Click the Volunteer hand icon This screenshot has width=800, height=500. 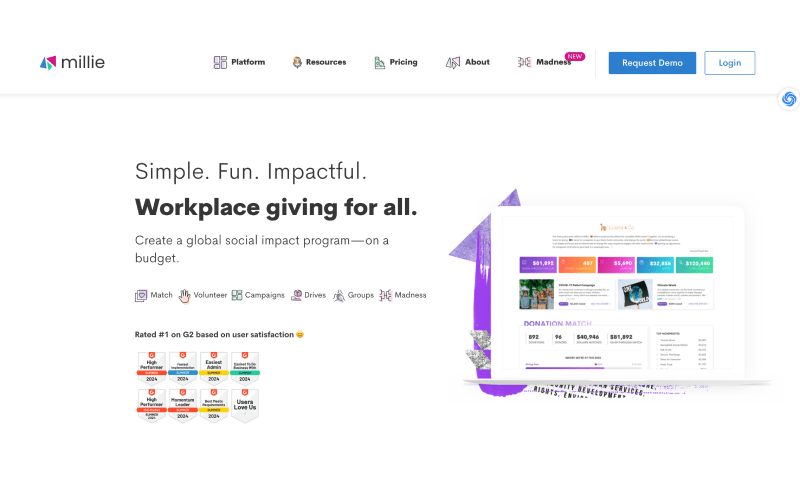point(184,295)
